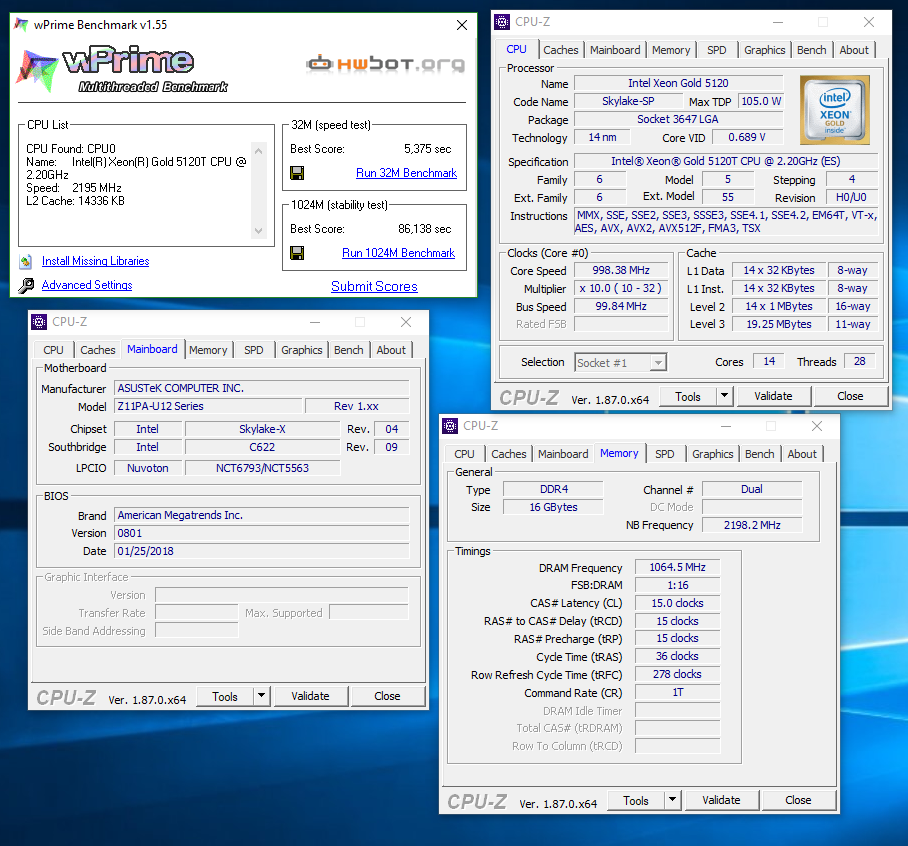Click the '1064.5 MHz' DRAM Frequency value

677,567
